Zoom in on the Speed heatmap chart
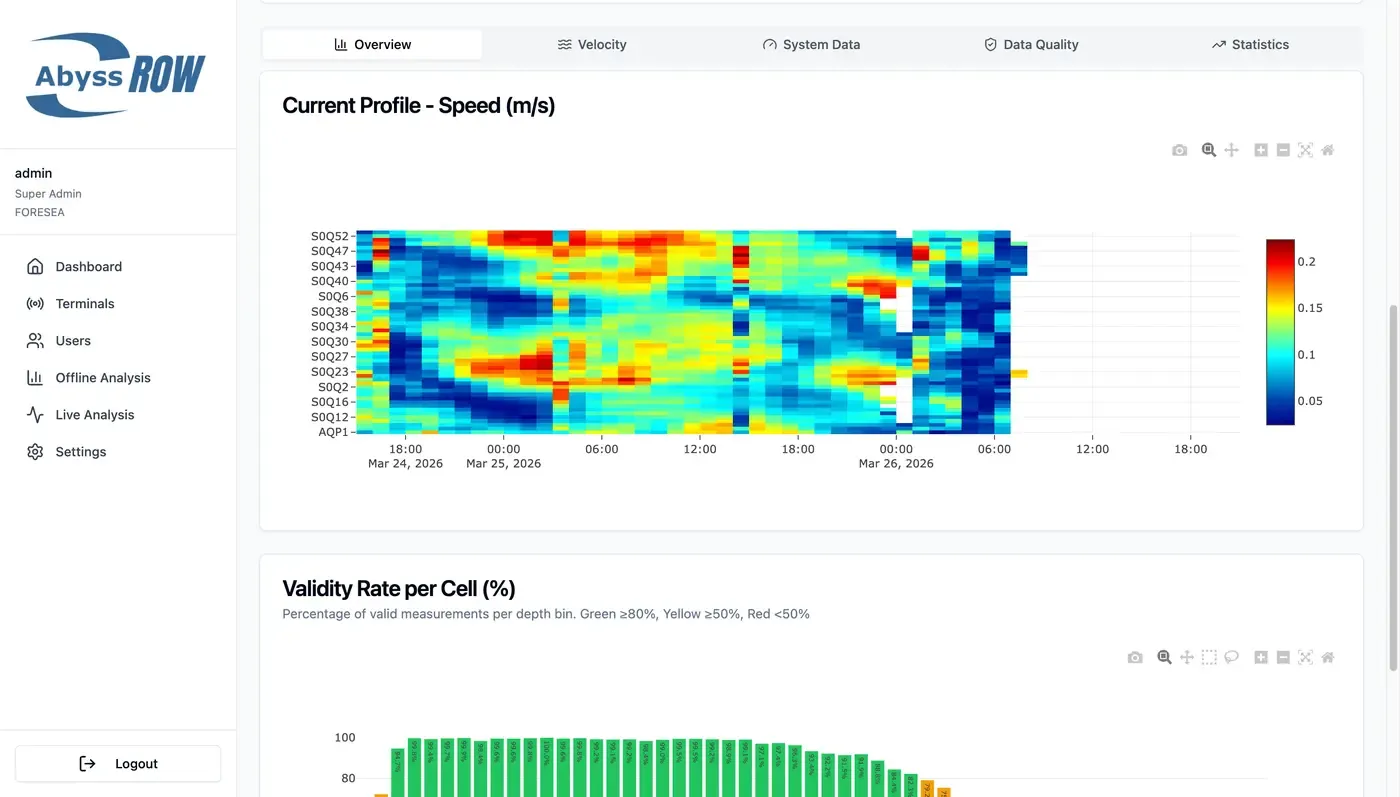Image resolution: width=1400 pixels, height=797 pixels. [1261, 150]
